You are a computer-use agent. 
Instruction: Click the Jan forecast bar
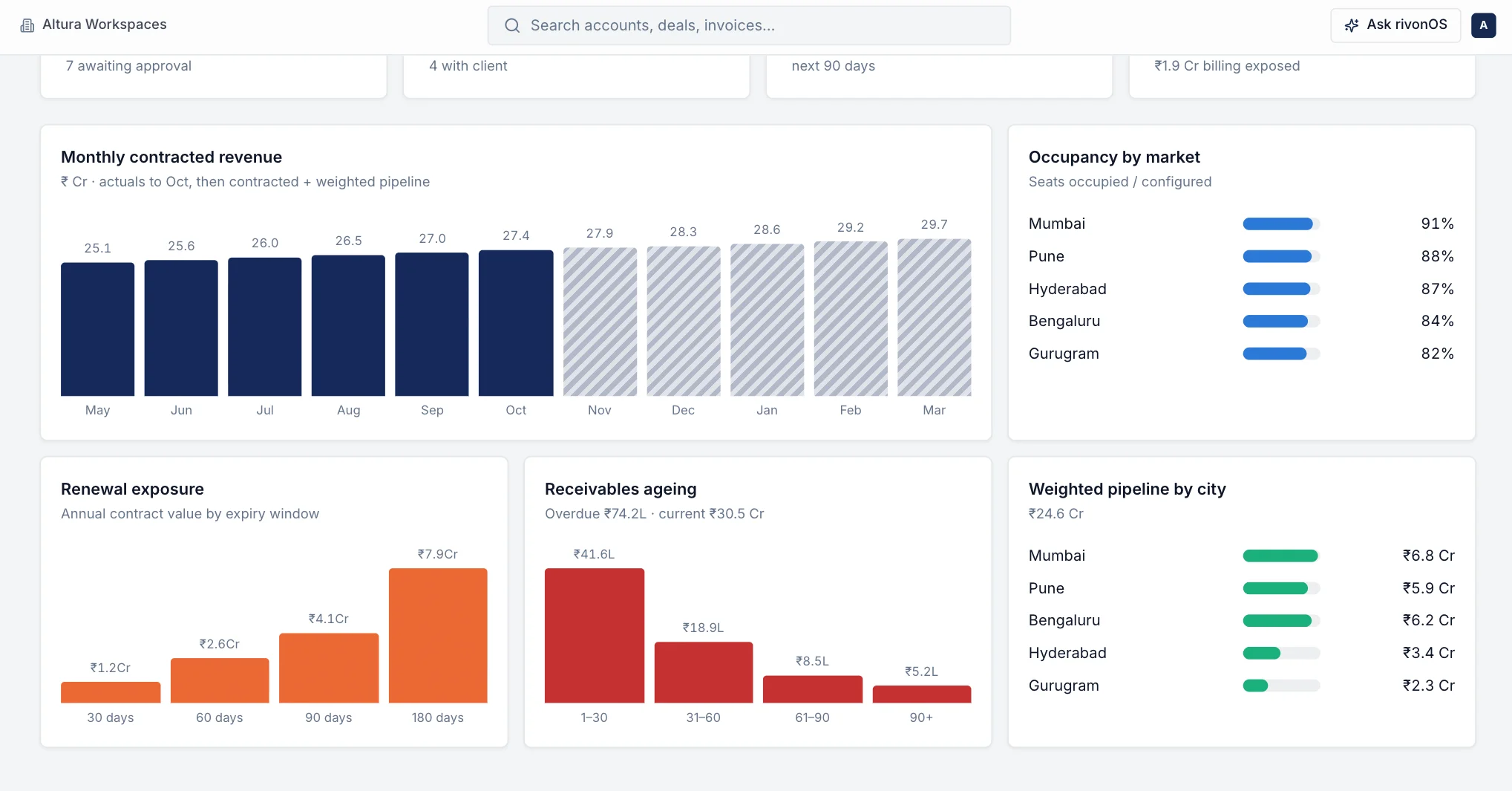point(767,319)
